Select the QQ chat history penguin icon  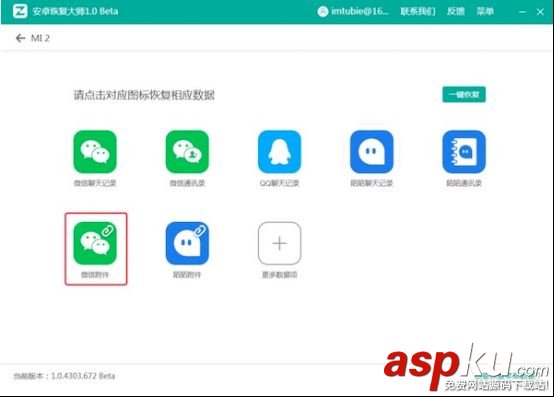click(279, 152)
